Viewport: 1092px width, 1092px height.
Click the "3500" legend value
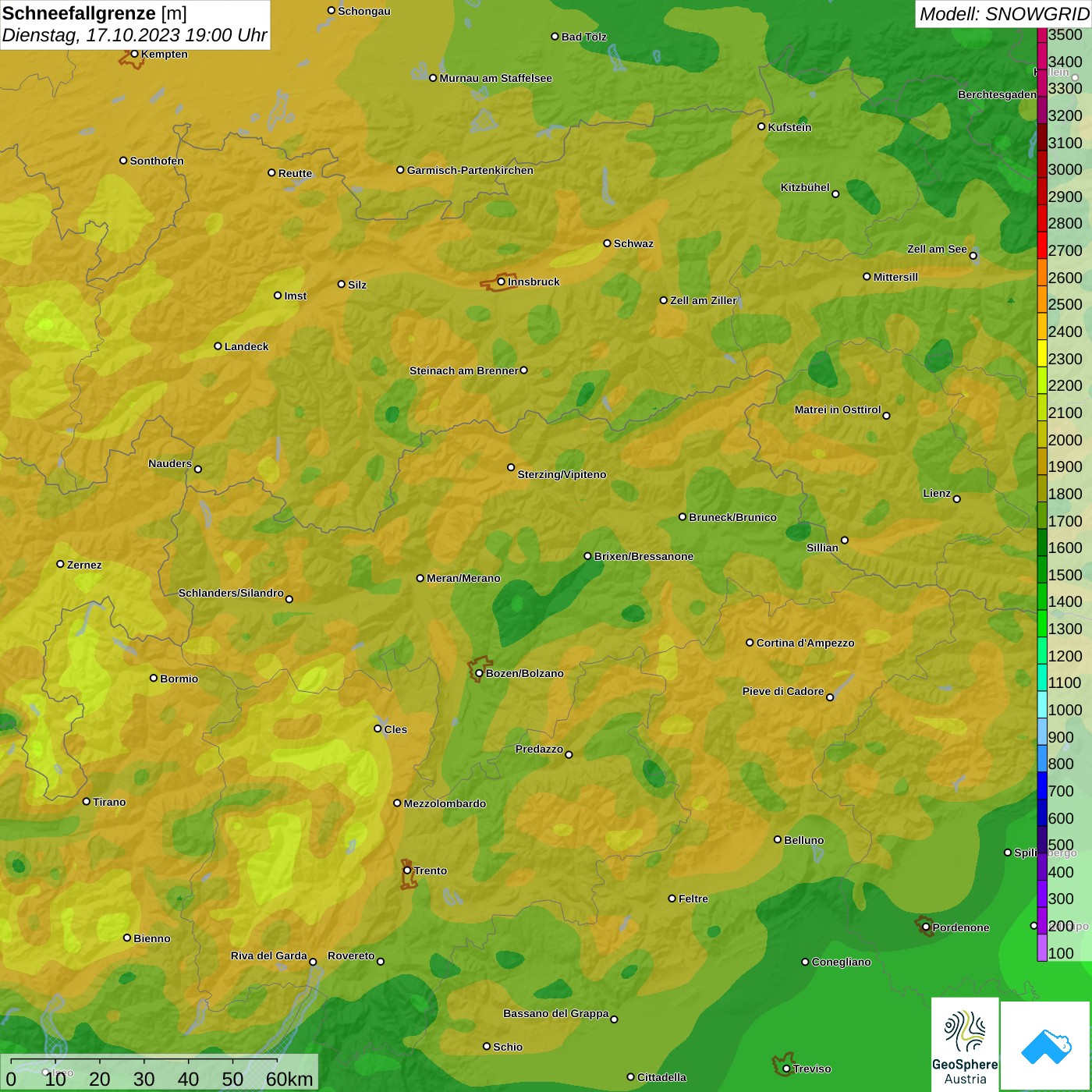coord(1065,34)
